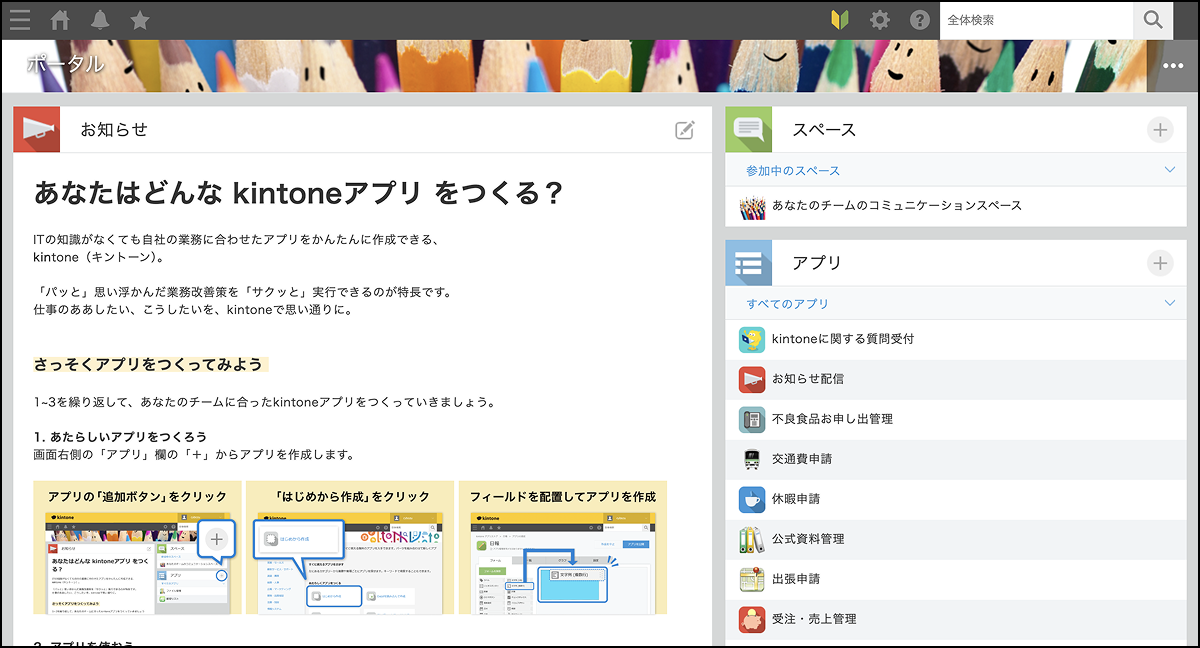Click the magnifier search button

(1153, 20)
